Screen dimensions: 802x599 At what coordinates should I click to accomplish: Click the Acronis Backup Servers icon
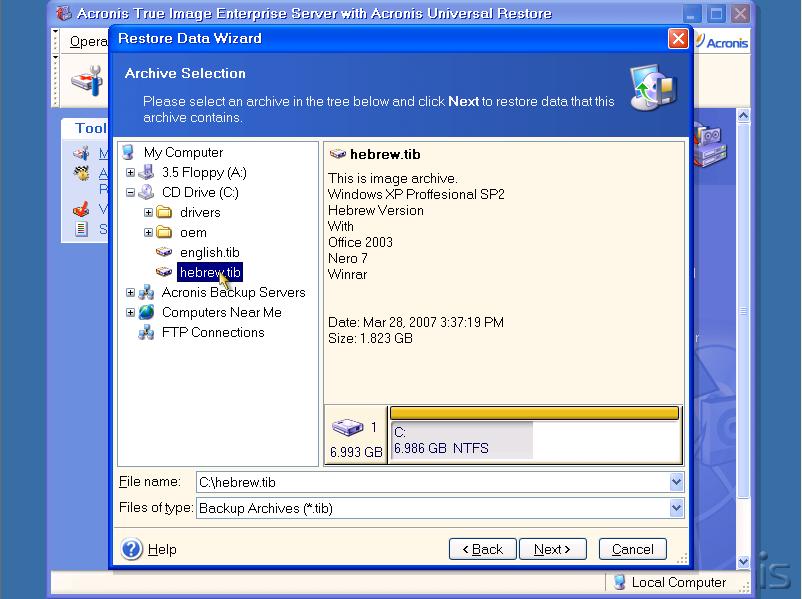coord(146,292)
